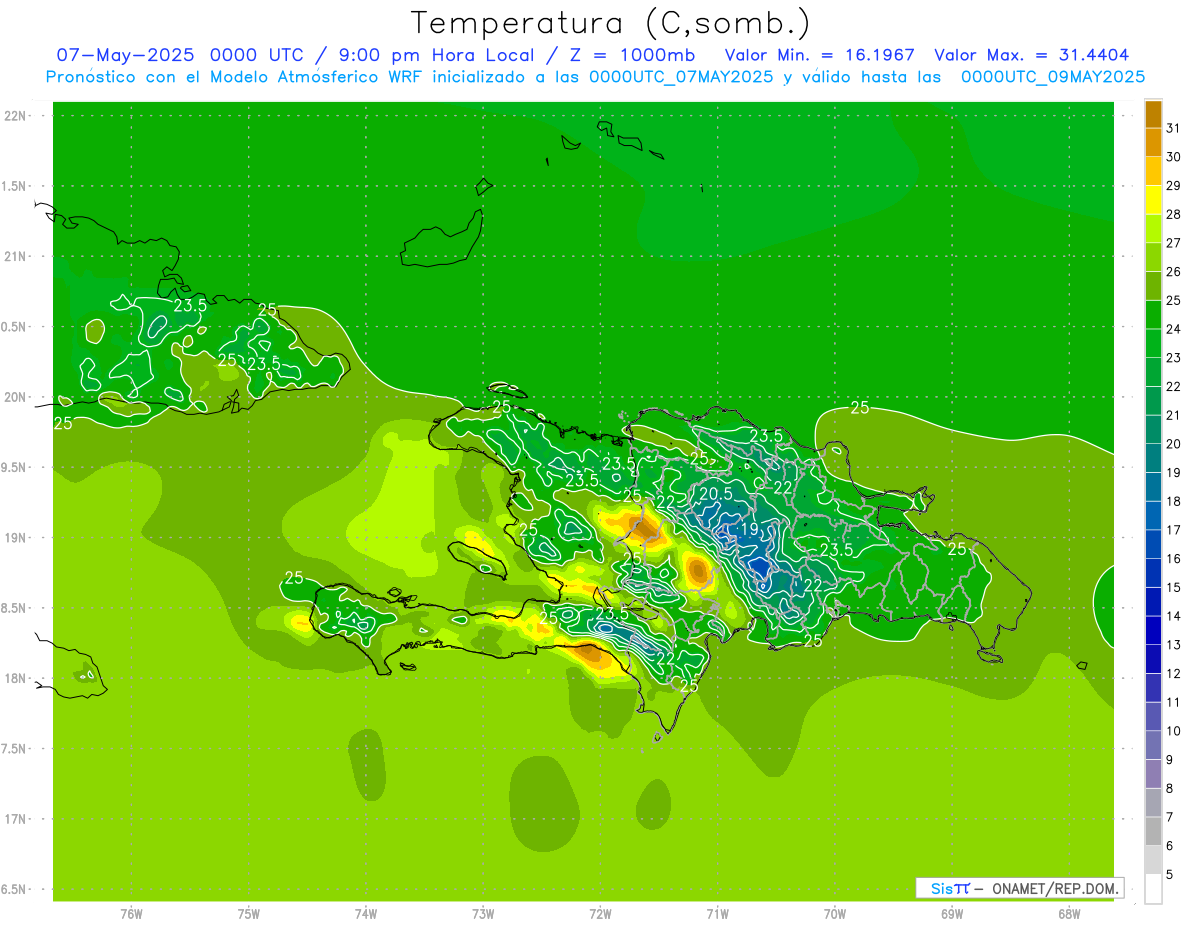Click the "76W" longitude axis label
The width and height of the screenshot is (1200, 927).
pyautogui.click(x=131, y=913)
